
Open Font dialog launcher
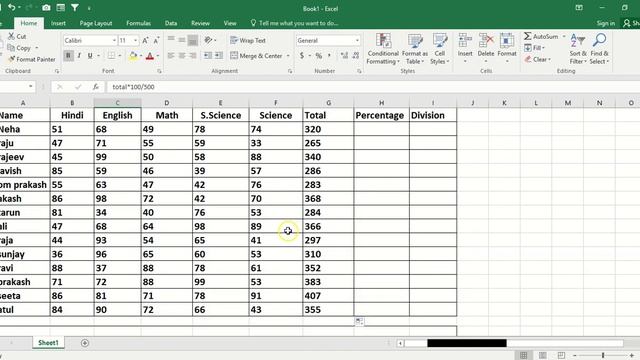point(159,71)
